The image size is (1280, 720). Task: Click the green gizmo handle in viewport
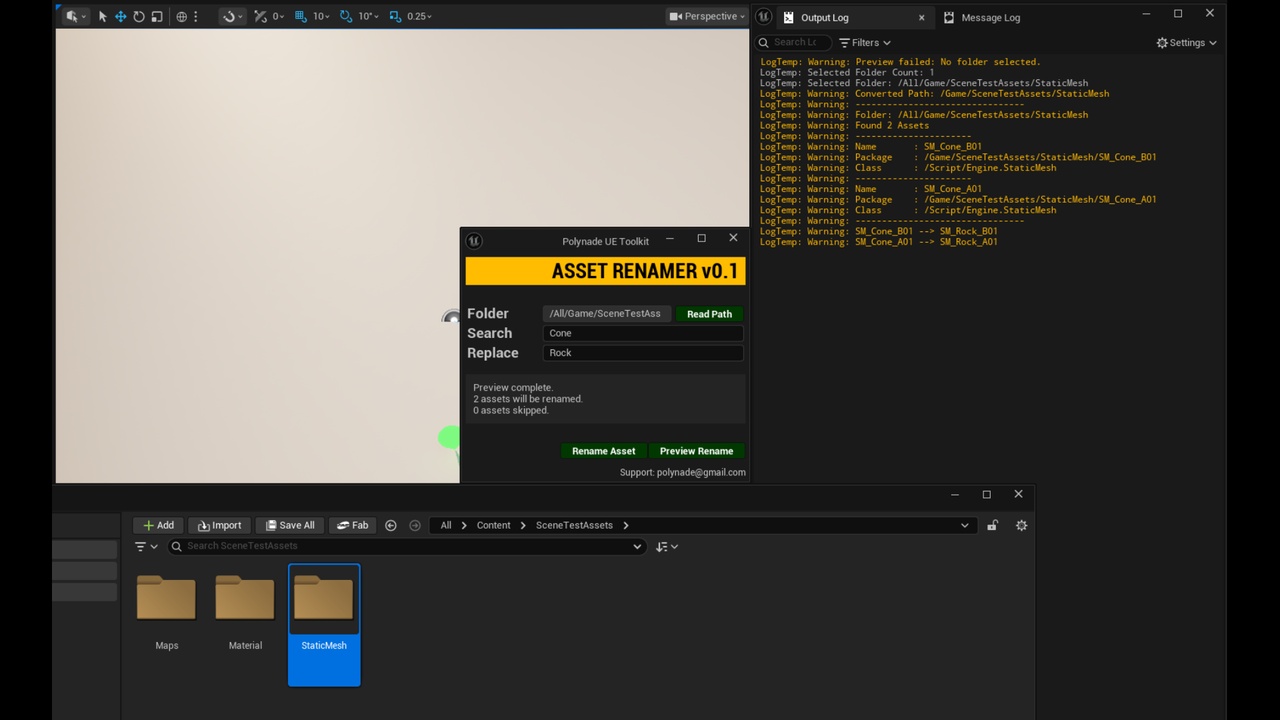[x=449, y=437]
